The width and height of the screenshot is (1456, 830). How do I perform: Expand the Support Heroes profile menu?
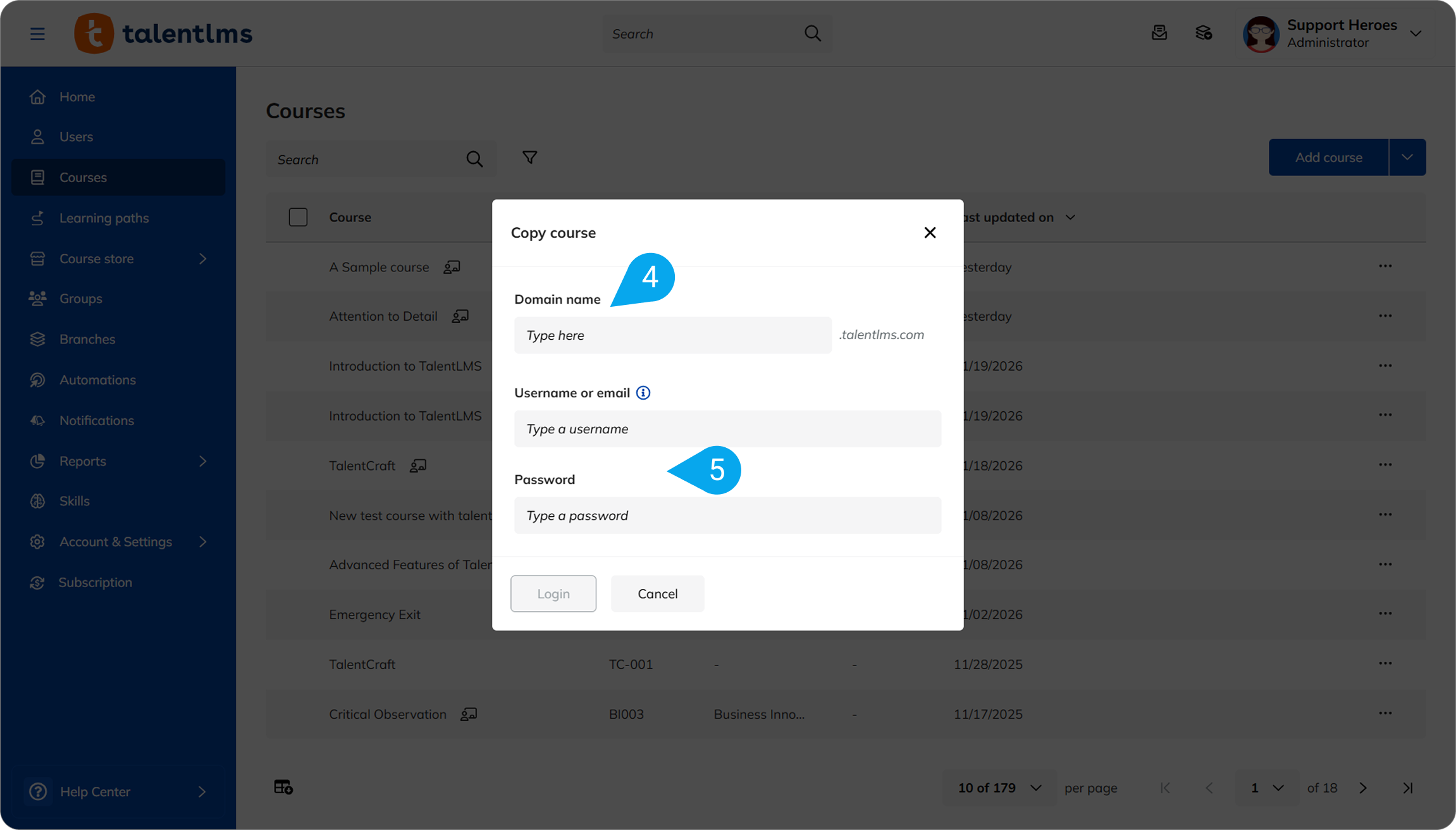coord(1416,34)
